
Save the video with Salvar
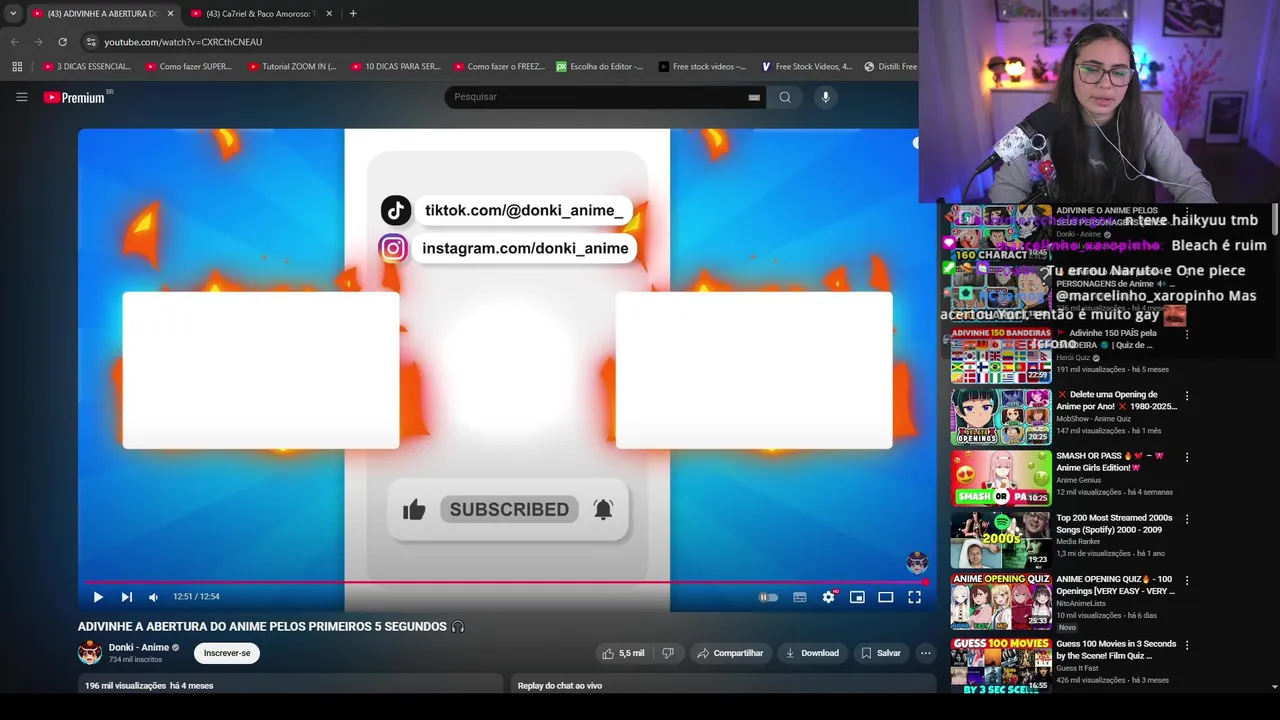(881, 653)
